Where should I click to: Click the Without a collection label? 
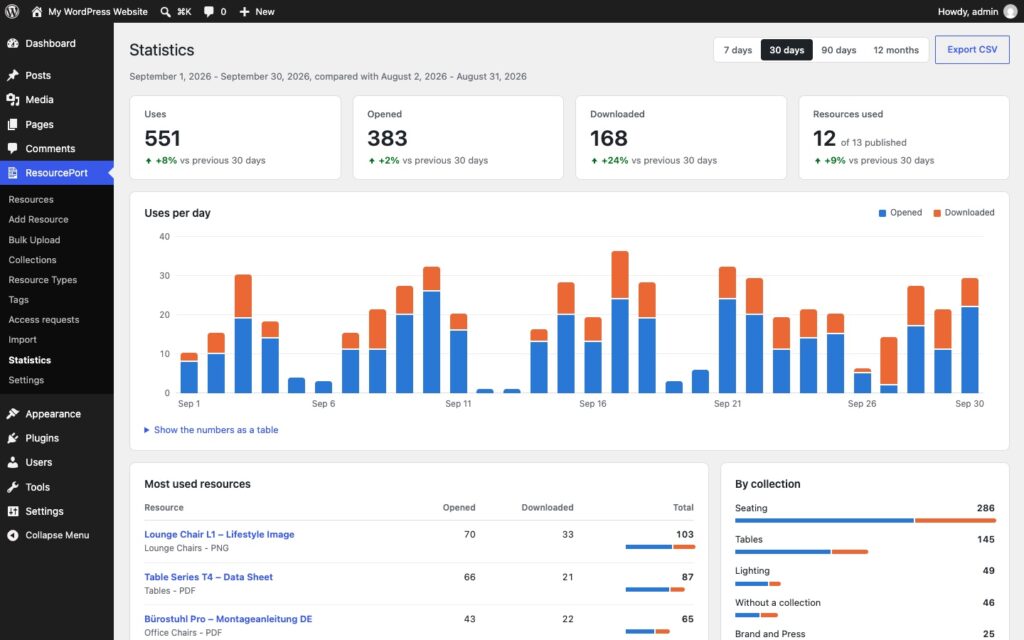point(778,603)
